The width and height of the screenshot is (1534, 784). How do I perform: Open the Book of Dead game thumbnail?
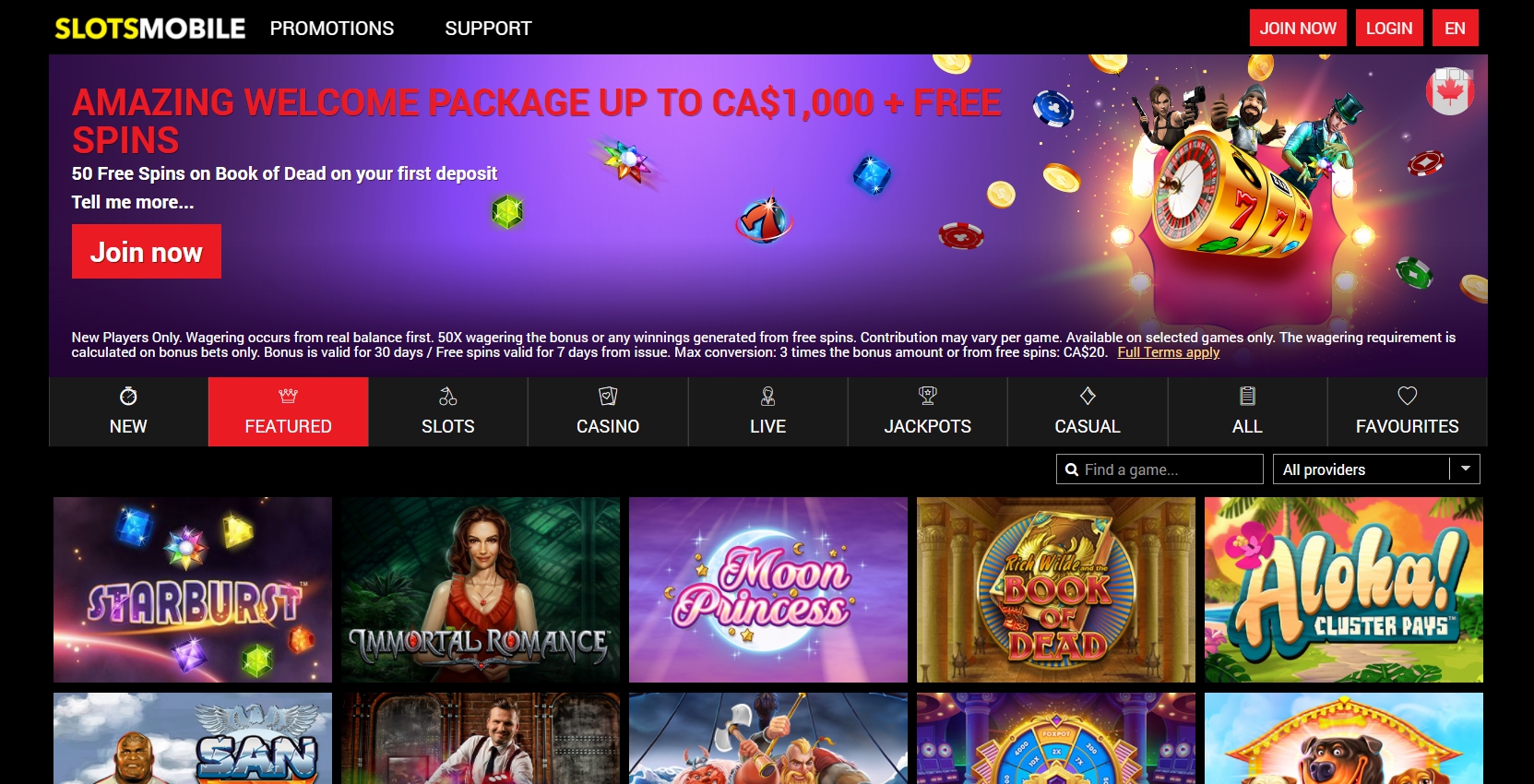point(1056,590)
